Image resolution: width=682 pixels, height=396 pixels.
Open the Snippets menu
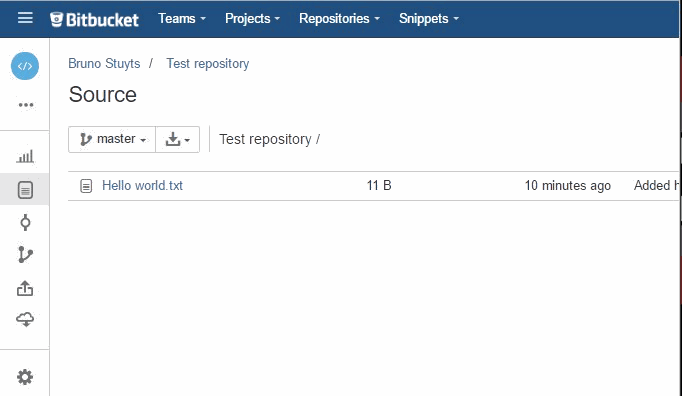429,19
